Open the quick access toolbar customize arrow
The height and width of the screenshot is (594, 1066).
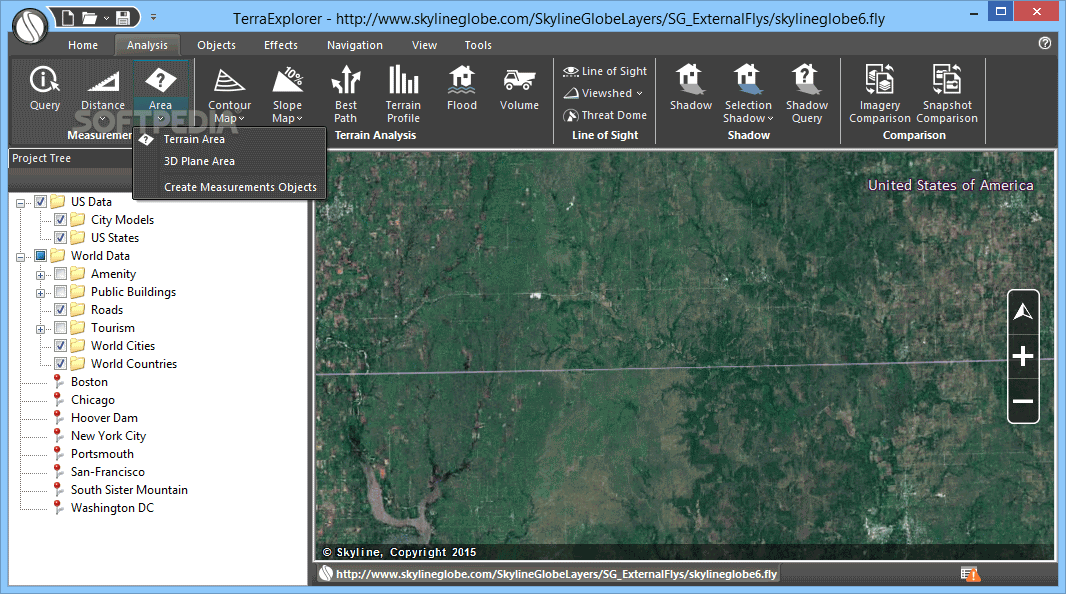[x=154, y=17]
